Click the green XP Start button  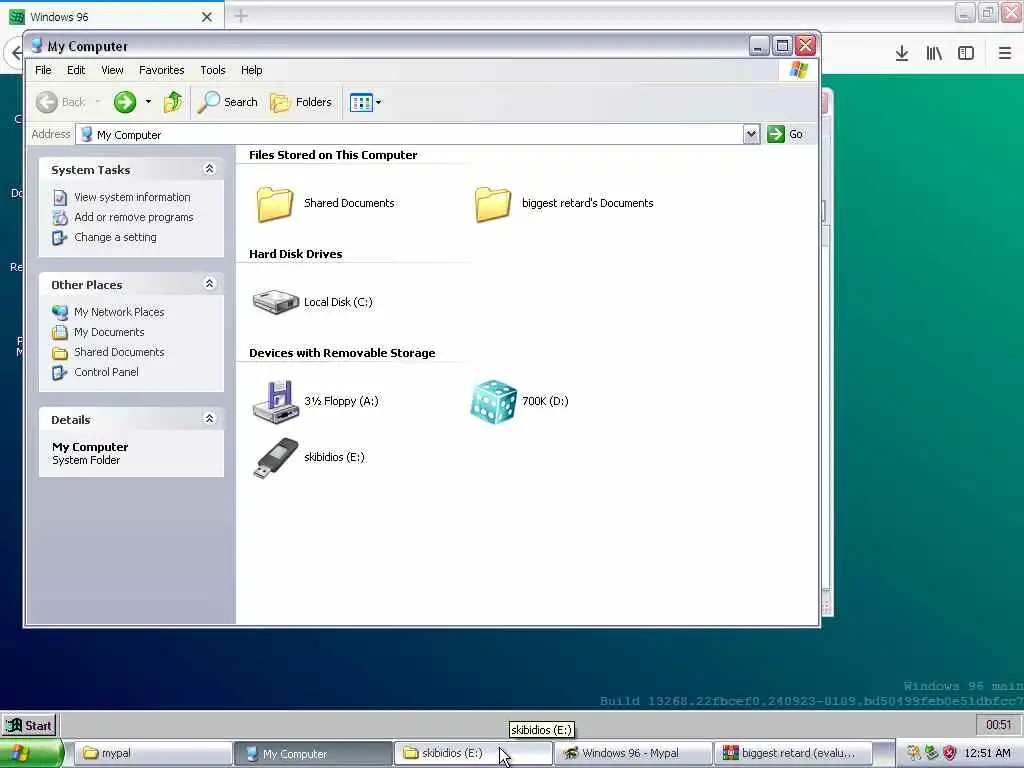[31, 754]
